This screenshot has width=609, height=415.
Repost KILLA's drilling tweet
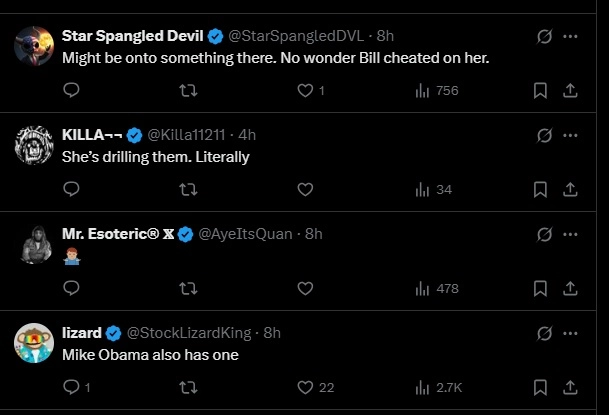click(187, 189)
